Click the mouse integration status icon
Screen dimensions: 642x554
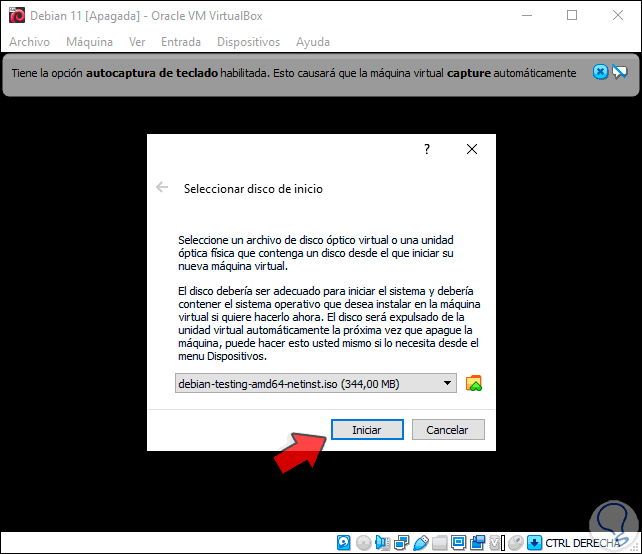(515, 543)
